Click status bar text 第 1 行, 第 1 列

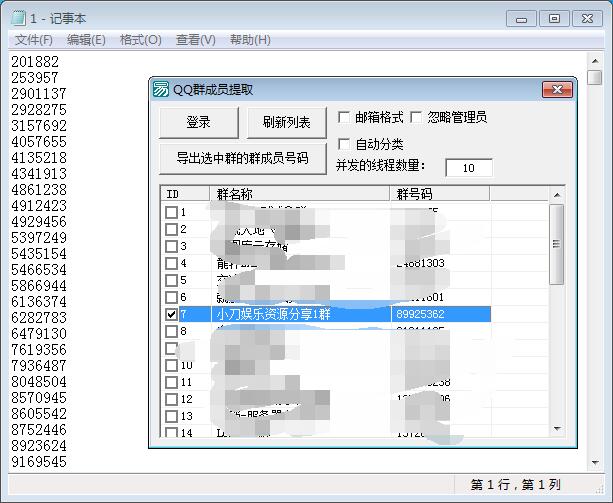516,485
